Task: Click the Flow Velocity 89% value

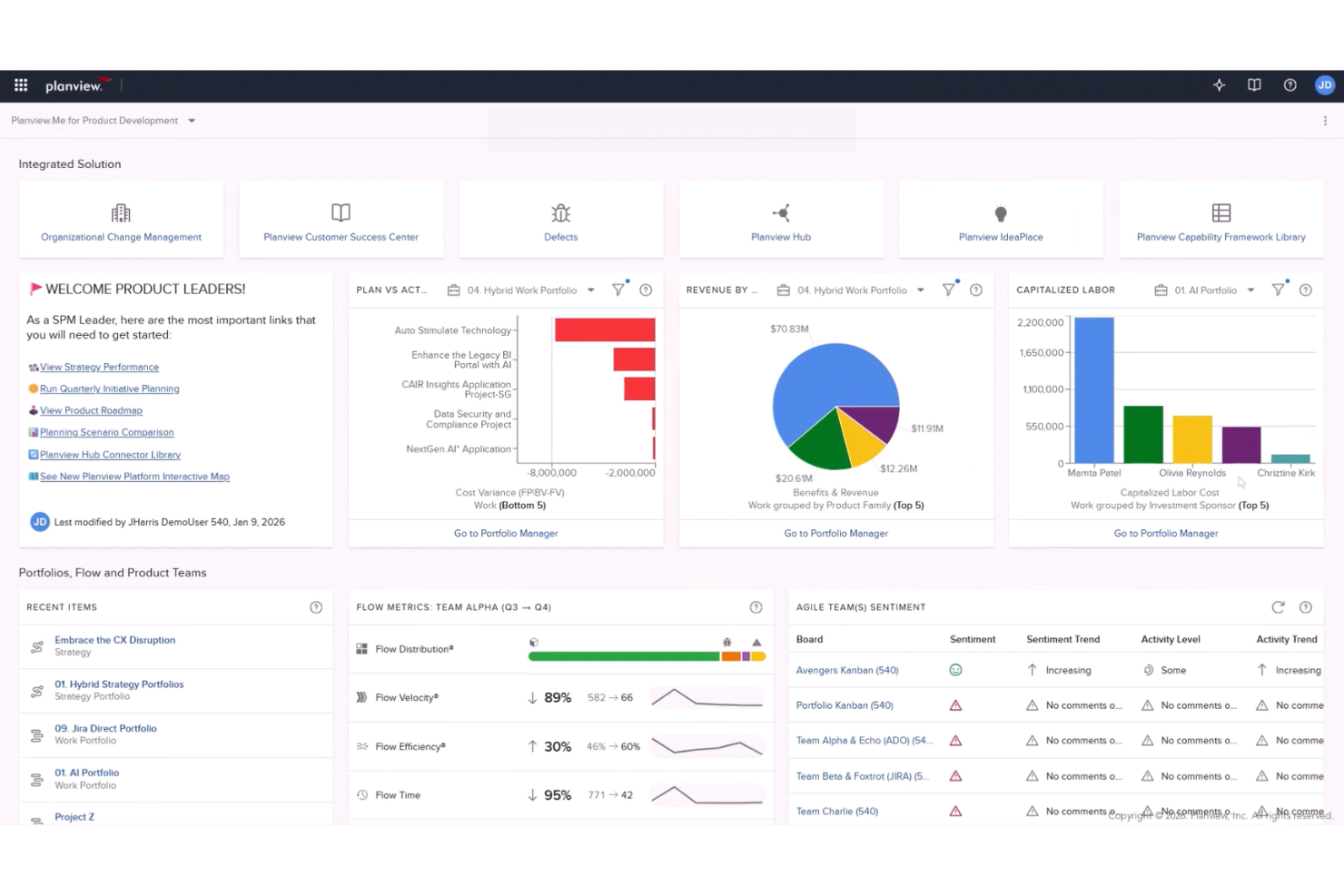Action: tap(558, 698)
